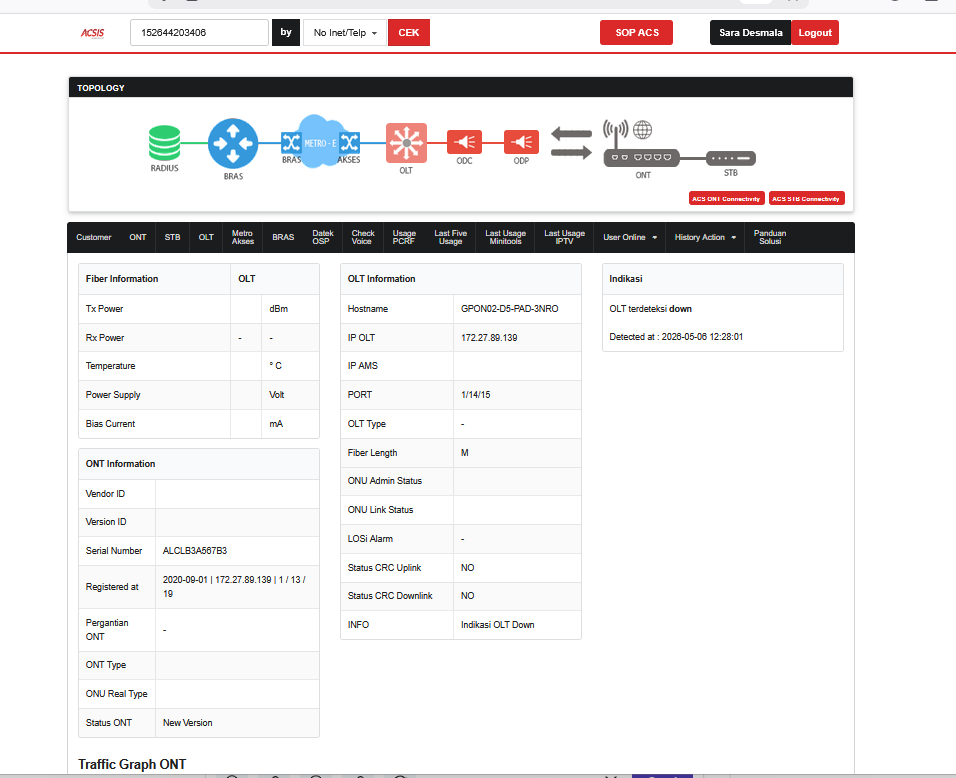This screenshot has width=956, height=778.
Task: Click the CEK button
Action: coord(409,33)
